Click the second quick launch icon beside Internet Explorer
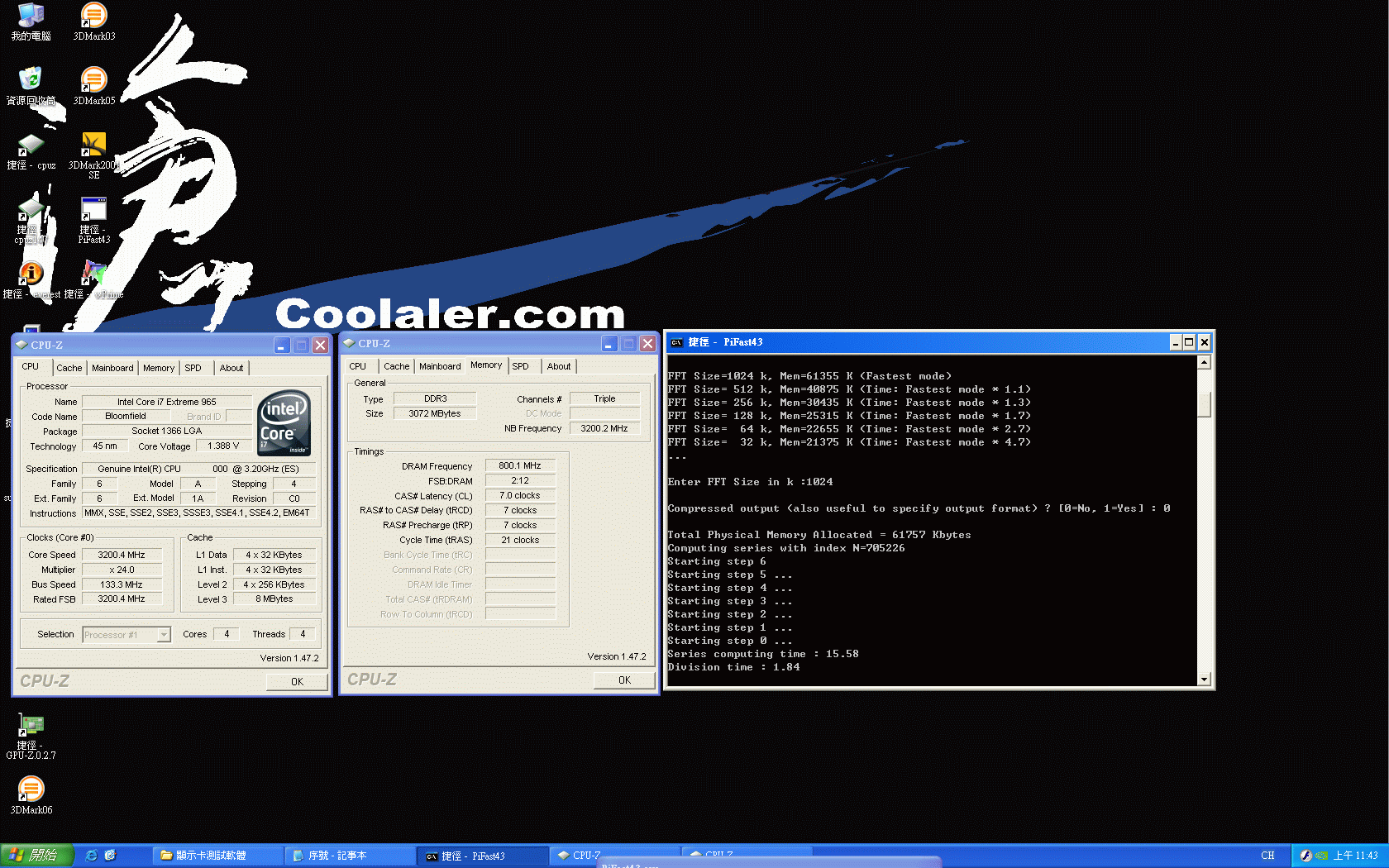The image size is (1389, 868). pyautogui.click(x=110, y=856)
